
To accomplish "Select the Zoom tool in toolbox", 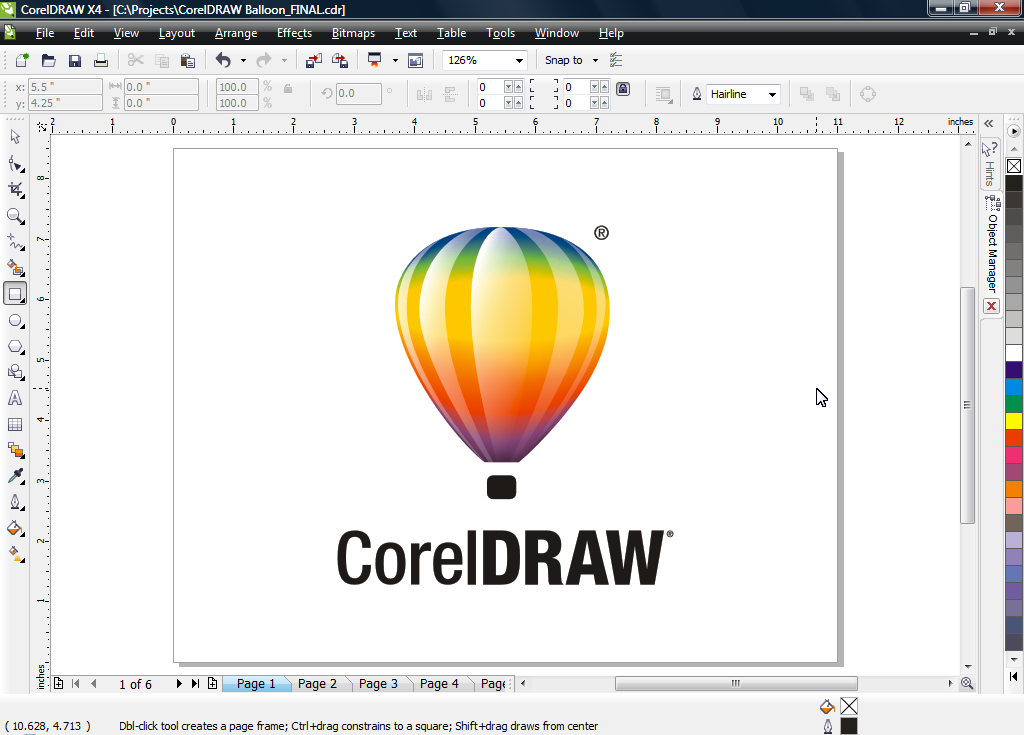I will (15, 216).
